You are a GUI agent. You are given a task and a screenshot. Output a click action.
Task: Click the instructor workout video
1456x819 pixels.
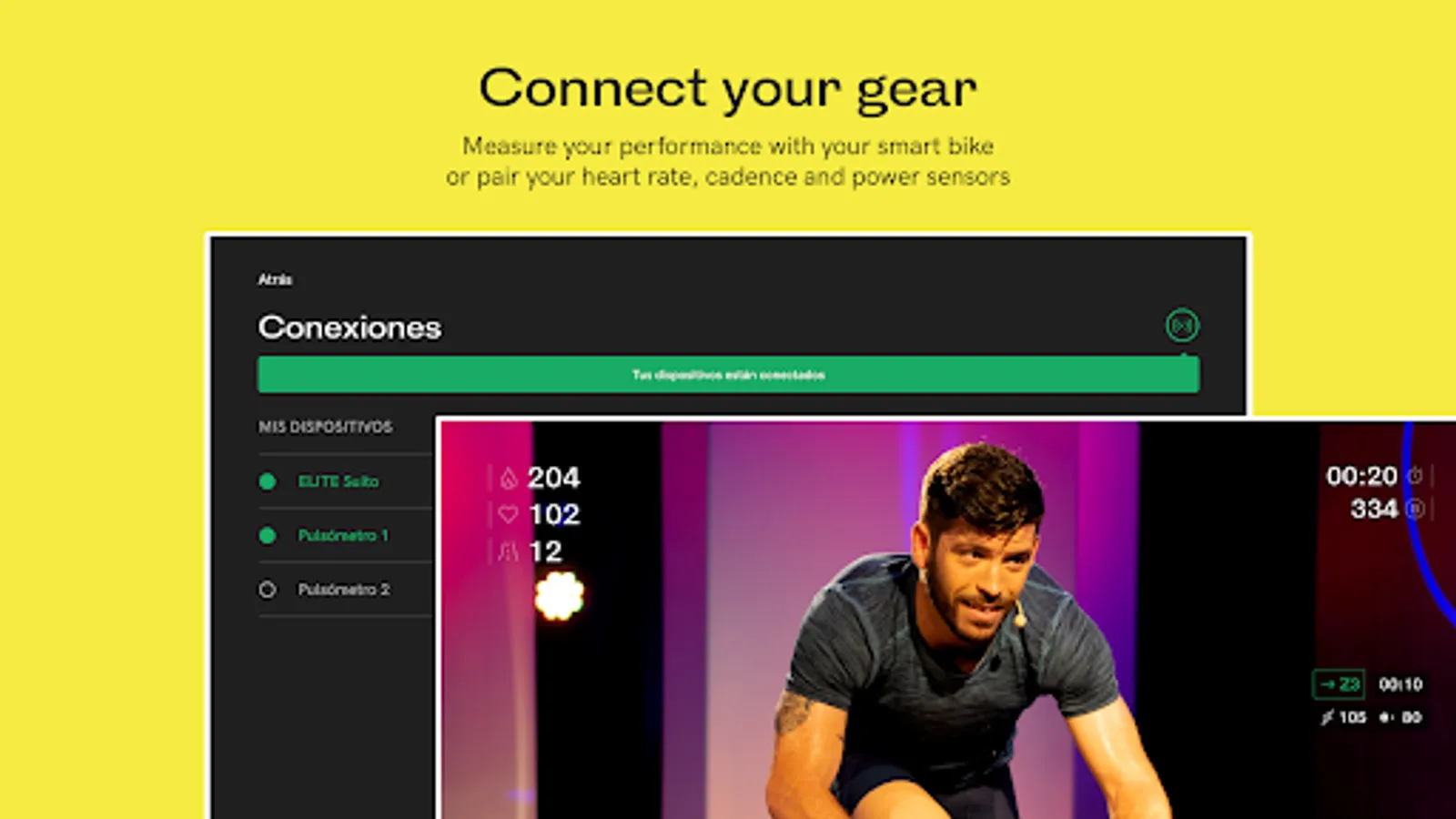(946, 621)
